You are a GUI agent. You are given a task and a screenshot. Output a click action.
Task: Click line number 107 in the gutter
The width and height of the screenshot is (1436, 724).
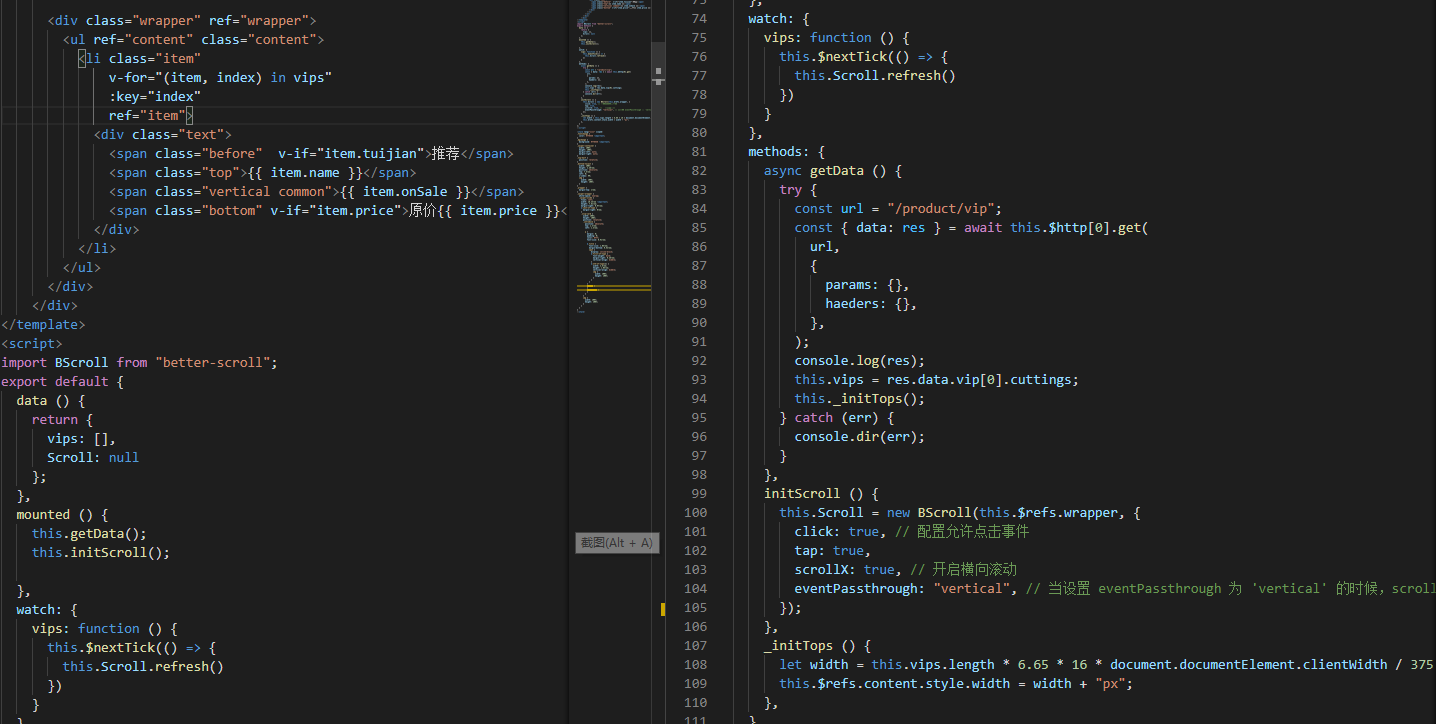click(x=695, y=646)
